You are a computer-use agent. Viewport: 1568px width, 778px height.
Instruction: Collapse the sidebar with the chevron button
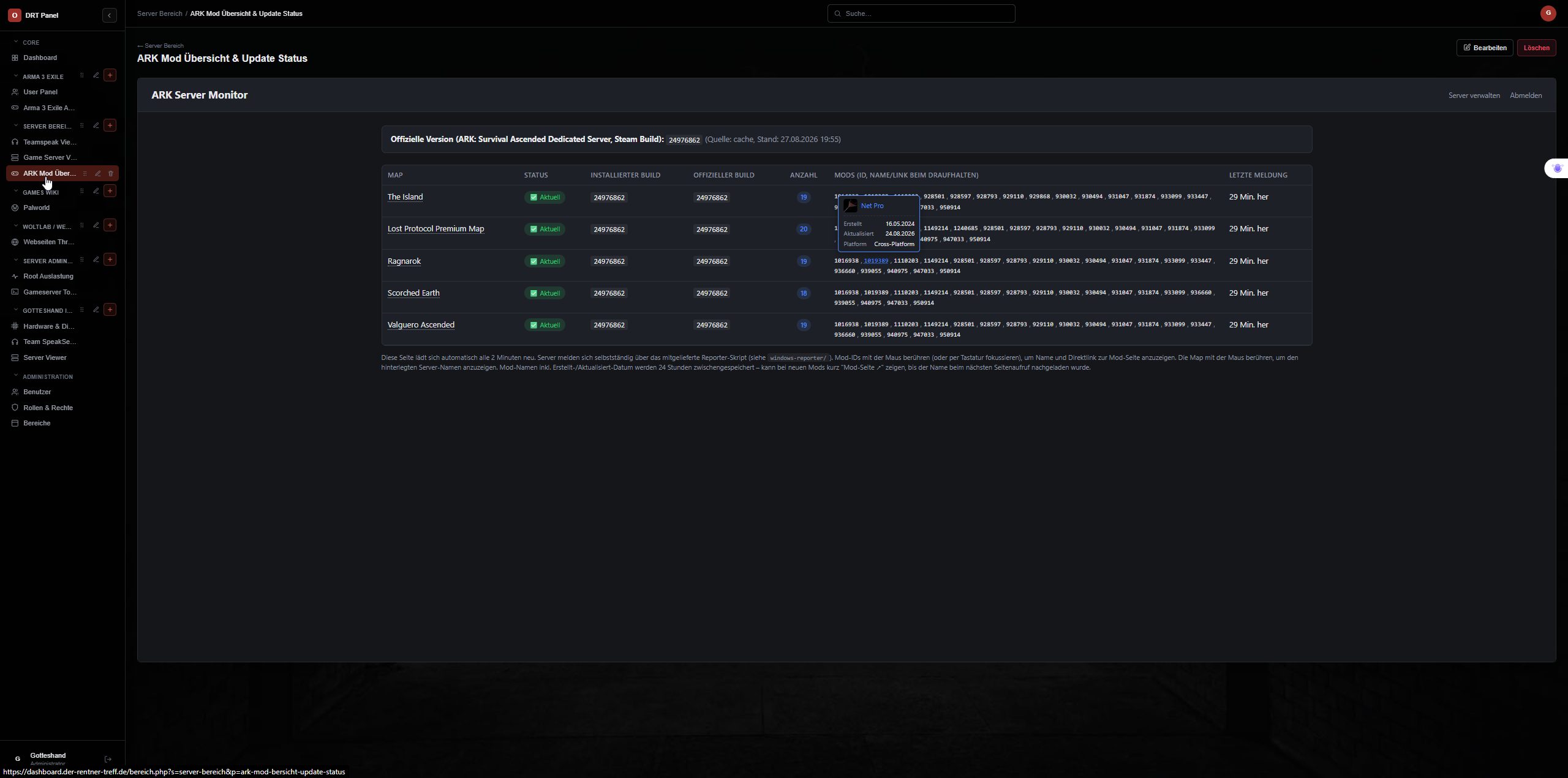[x=109, y=15]
